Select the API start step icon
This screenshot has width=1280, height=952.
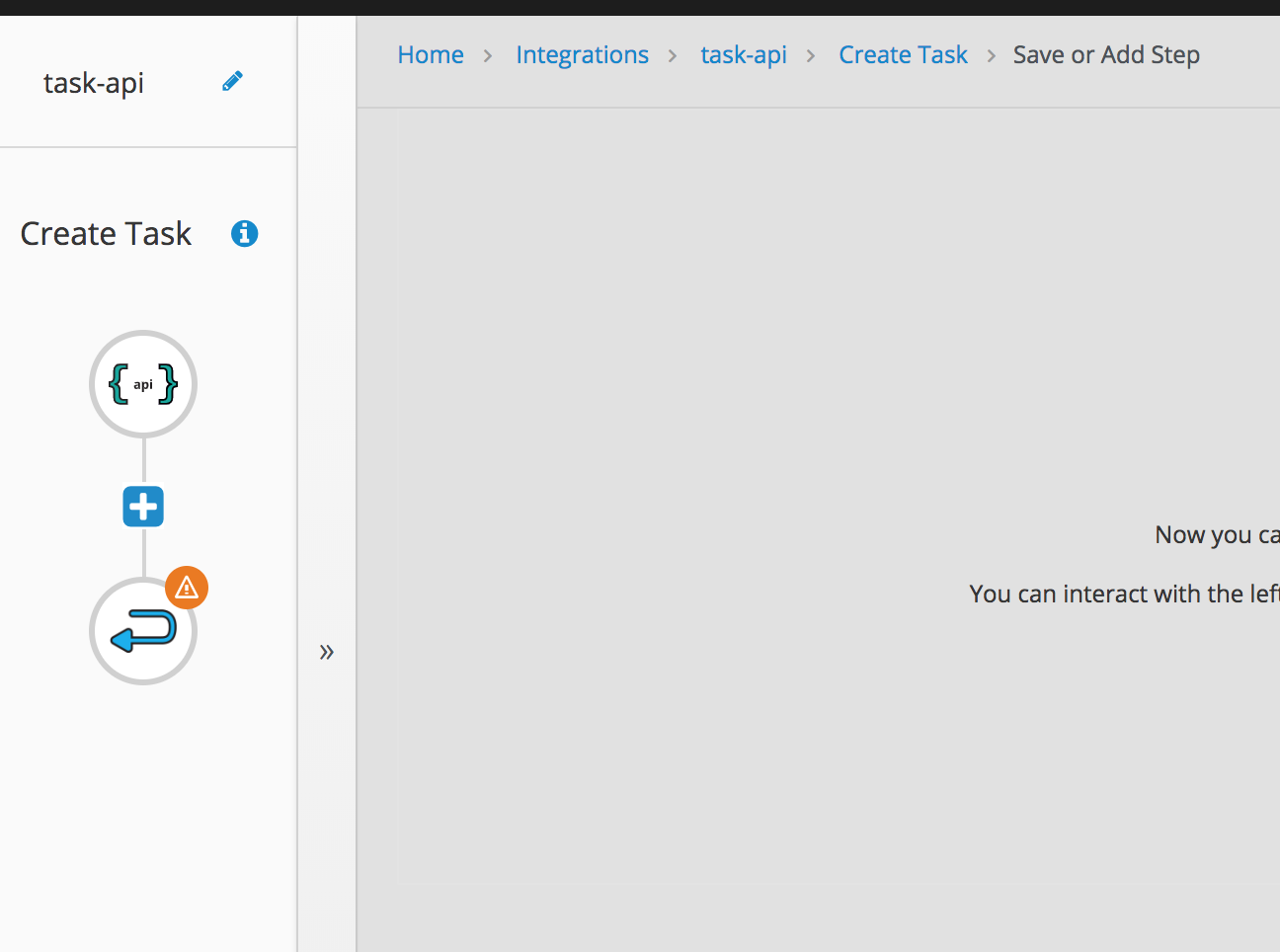(143, 384)
